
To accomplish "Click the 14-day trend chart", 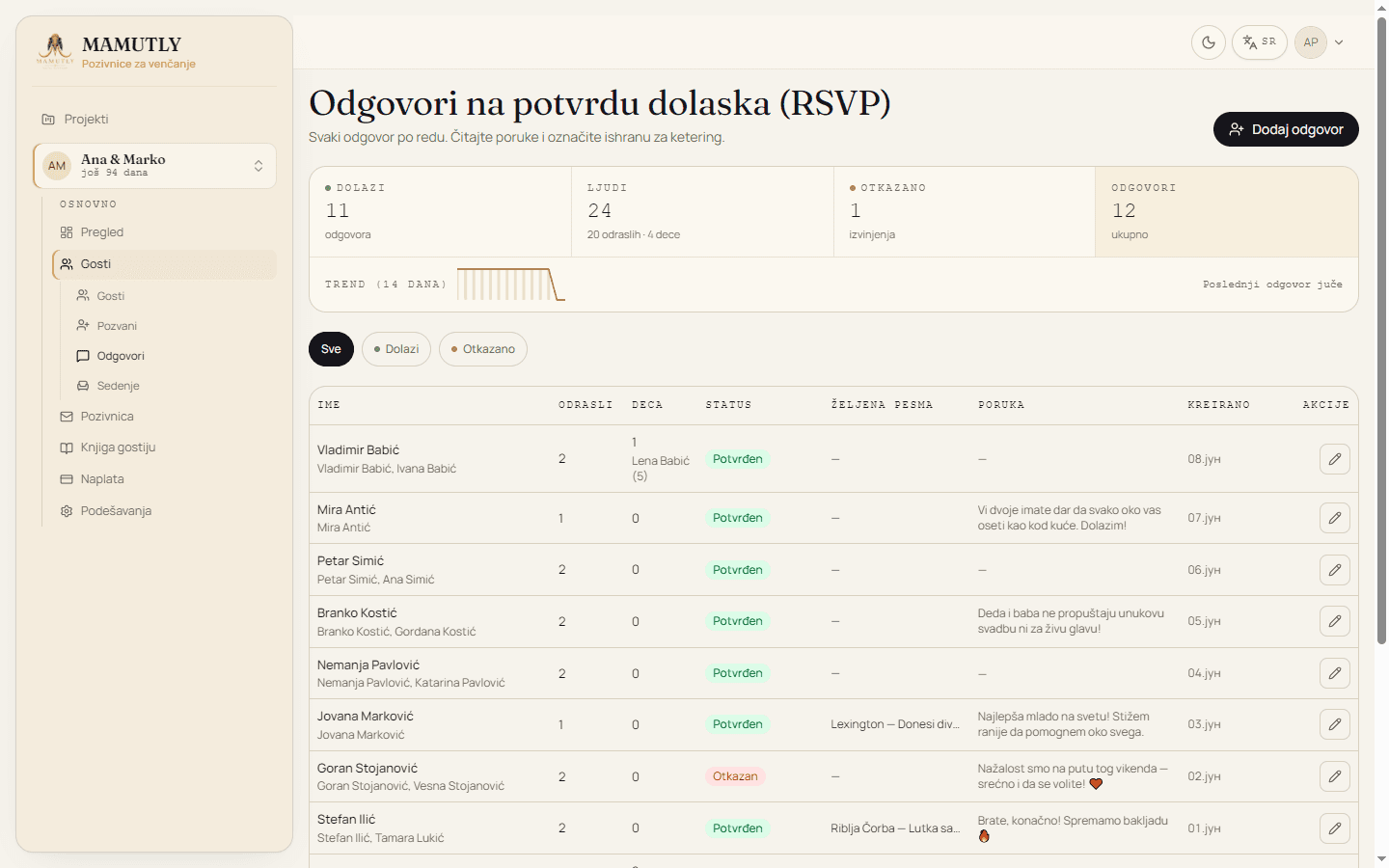I will (511, 285).
